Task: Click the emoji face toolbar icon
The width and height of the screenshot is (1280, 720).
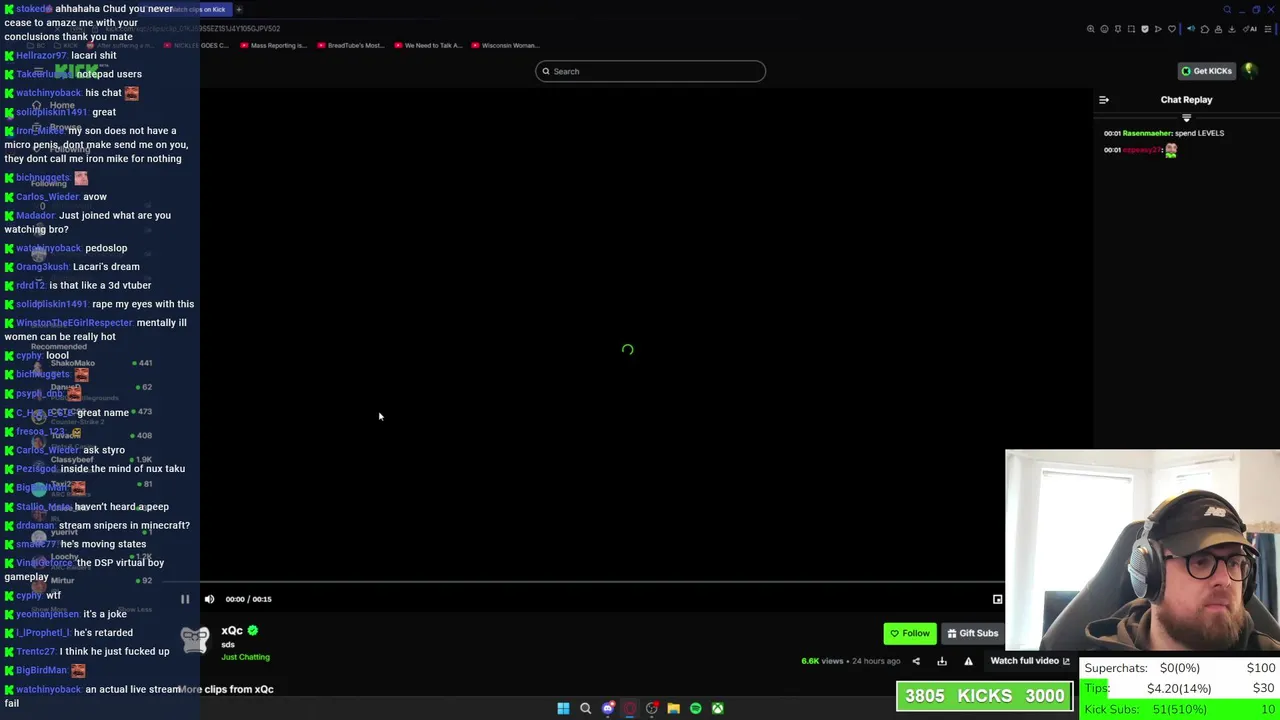Action: (x=1104, y=29)
